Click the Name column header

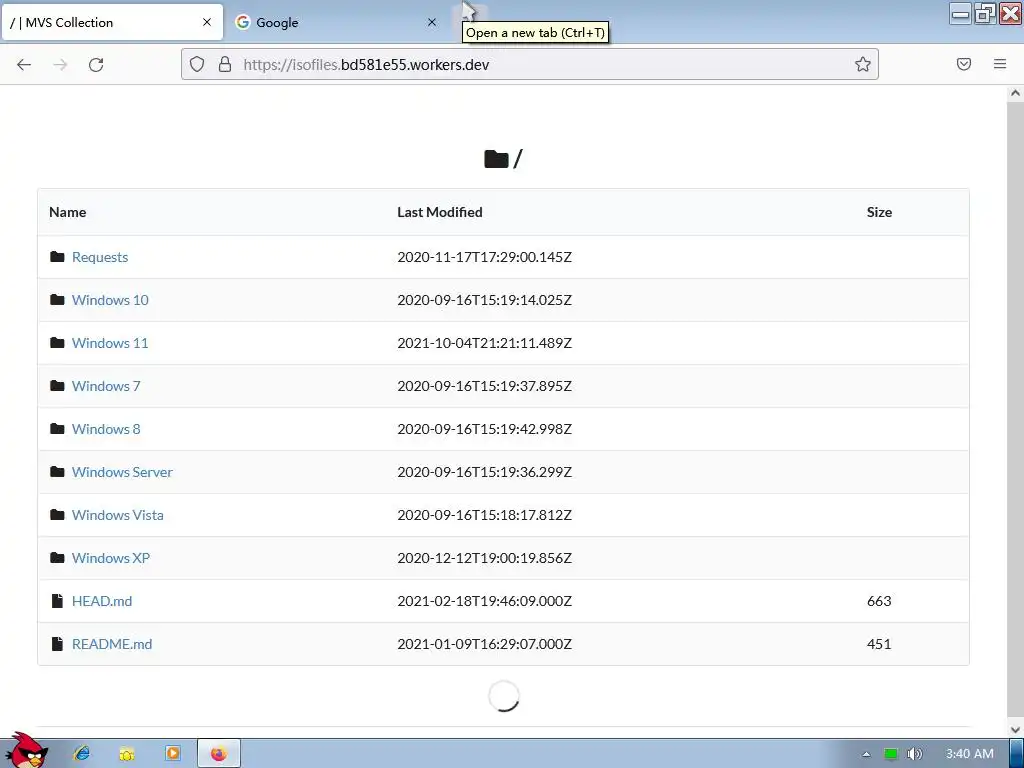pyautogui.click(x=67, y=212)
